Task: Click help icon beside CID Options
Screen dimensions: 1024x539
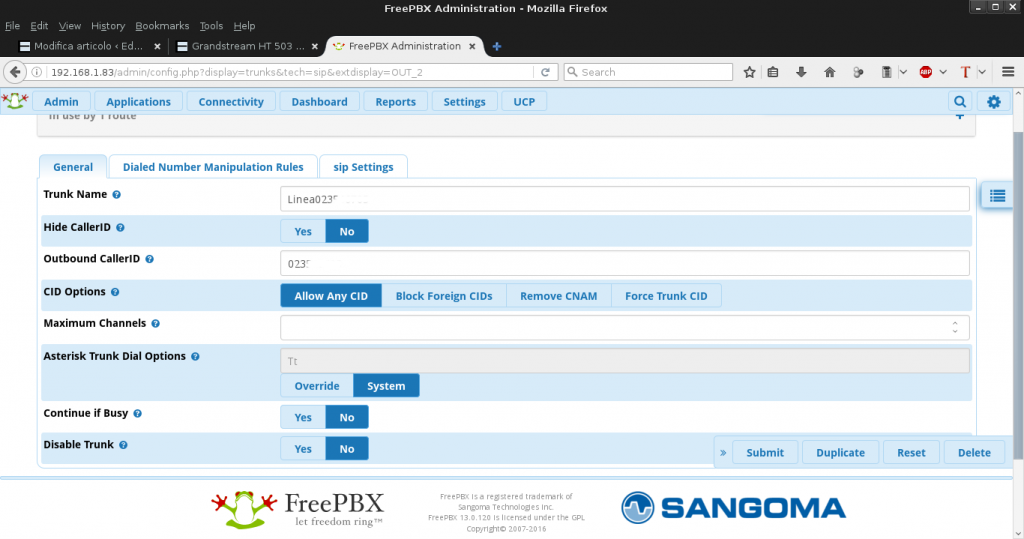Action: pos(115,292)
